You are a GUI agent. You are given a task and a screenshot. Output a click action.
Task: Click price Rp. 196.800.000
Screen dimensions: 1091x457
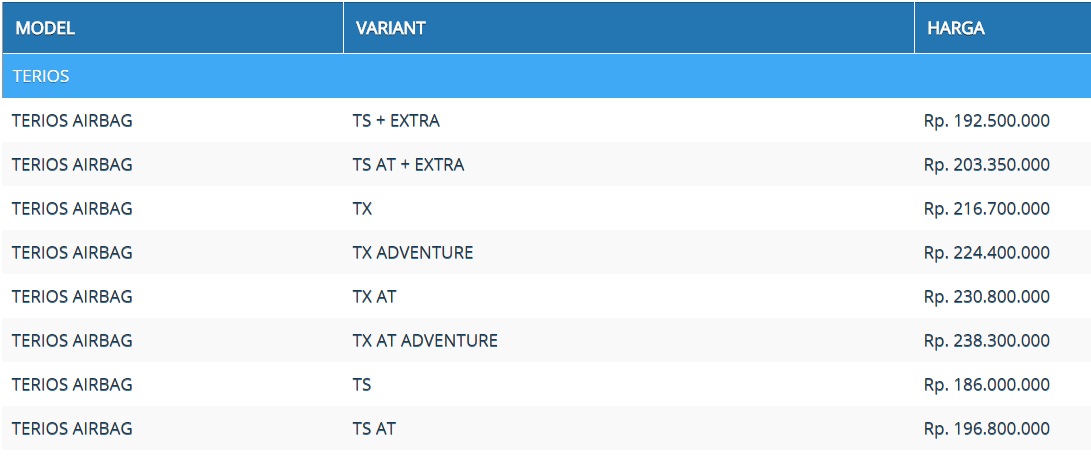coord(987,428)
